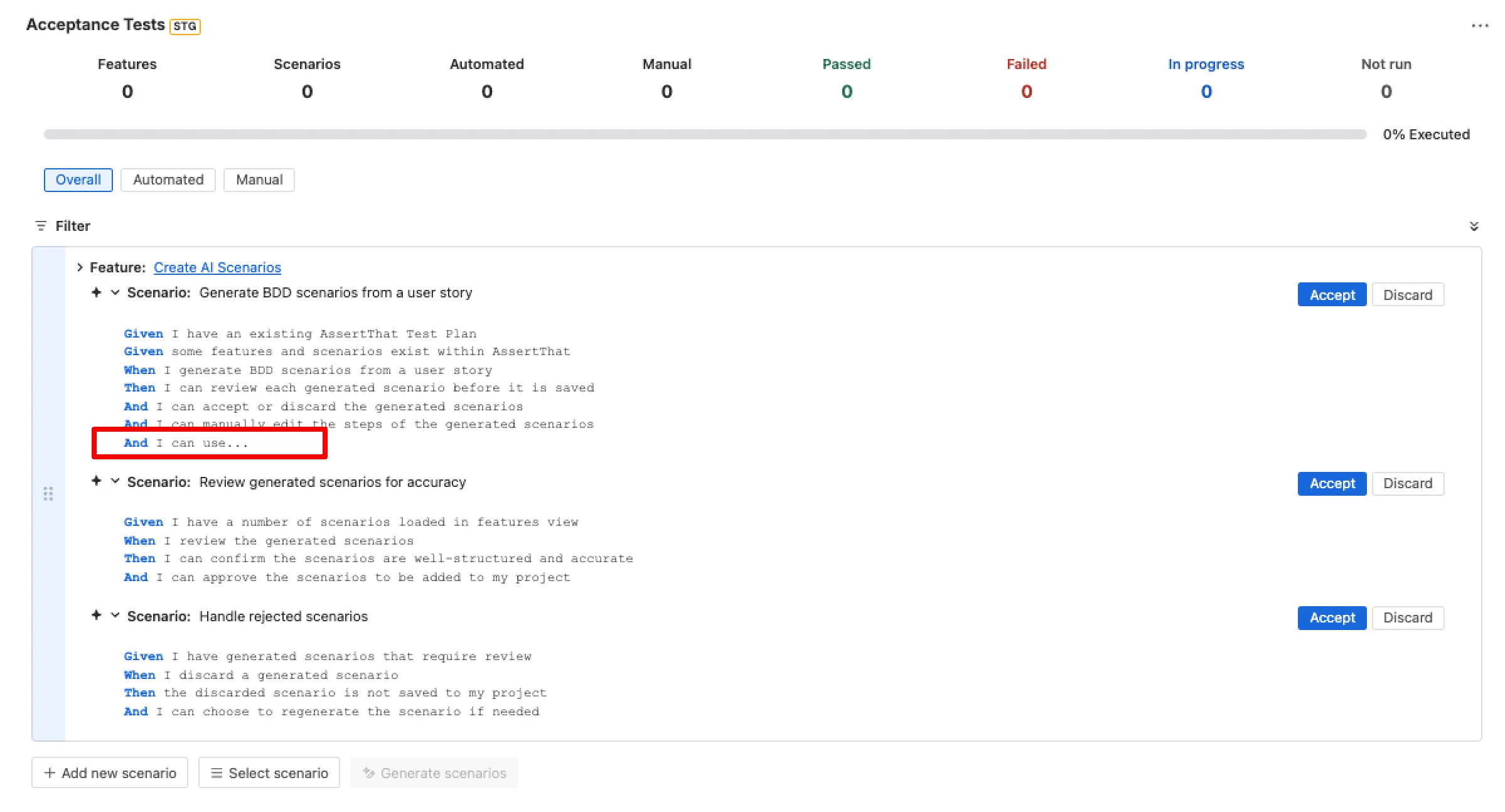Click the Generate scenarios sparkle button
1505x812 pixels.
434,773
